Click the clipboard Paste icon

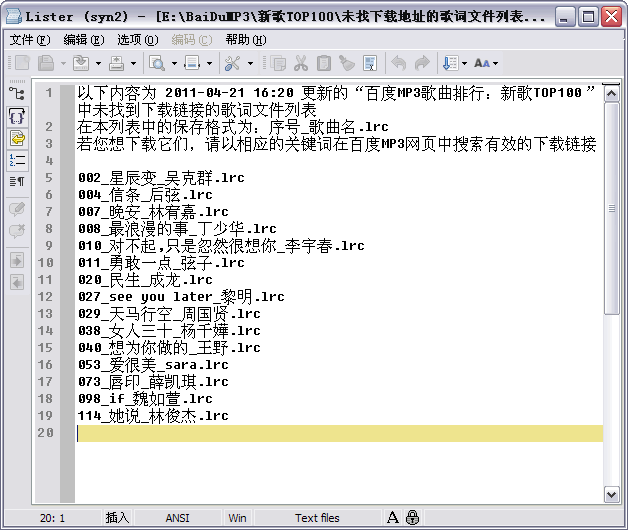click(324, 63)
